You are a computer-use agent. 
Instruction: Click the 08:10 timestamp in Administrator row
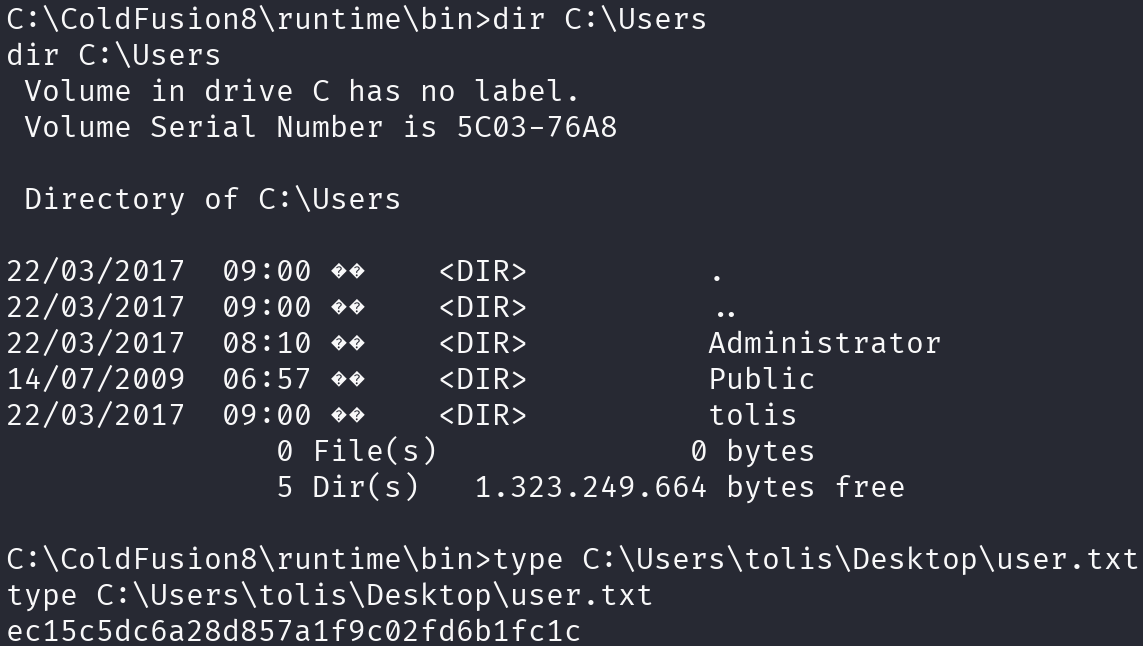tap(267, 343)
